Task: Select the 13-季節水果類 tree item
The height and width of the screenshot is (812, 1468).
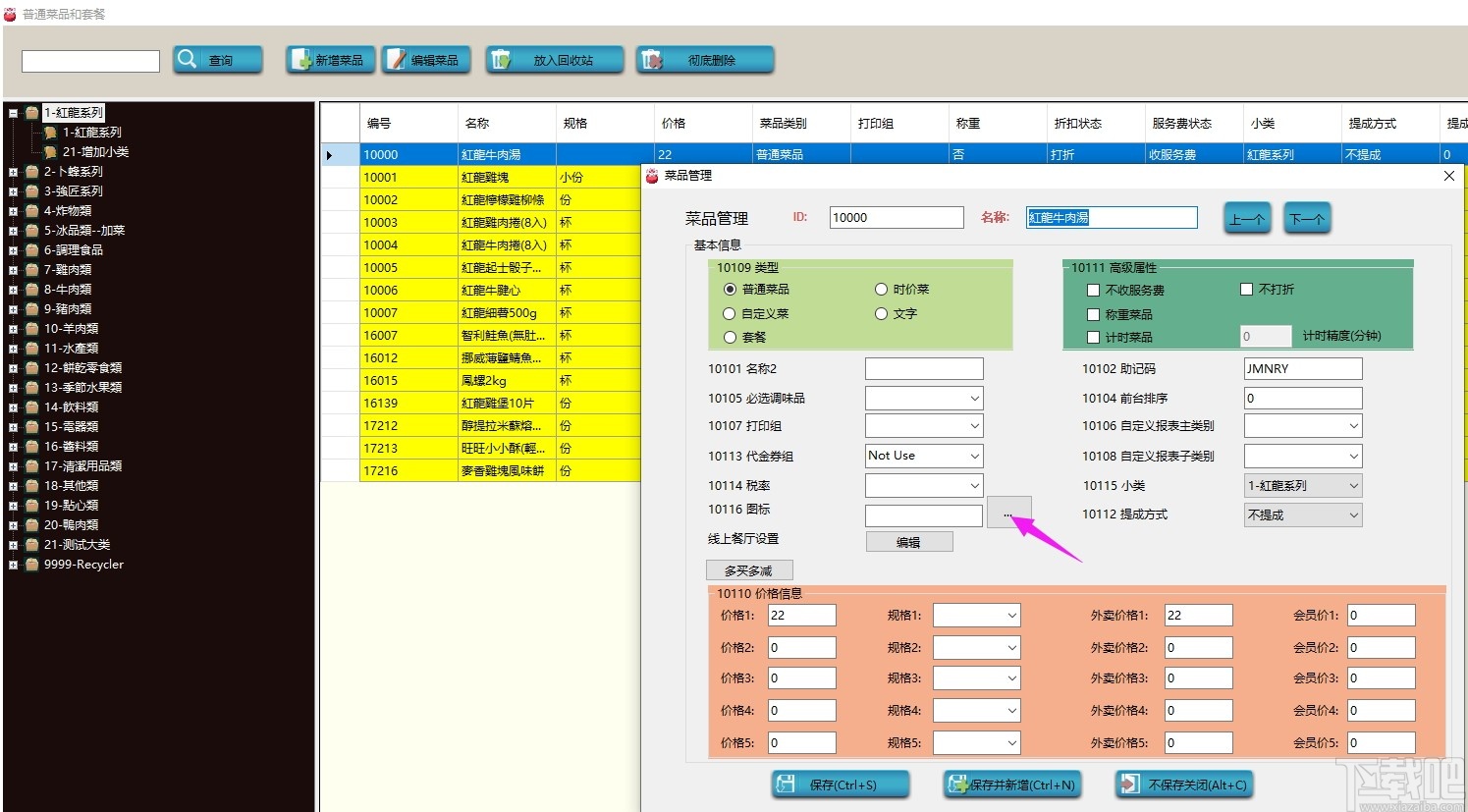Action: (83, 388)
